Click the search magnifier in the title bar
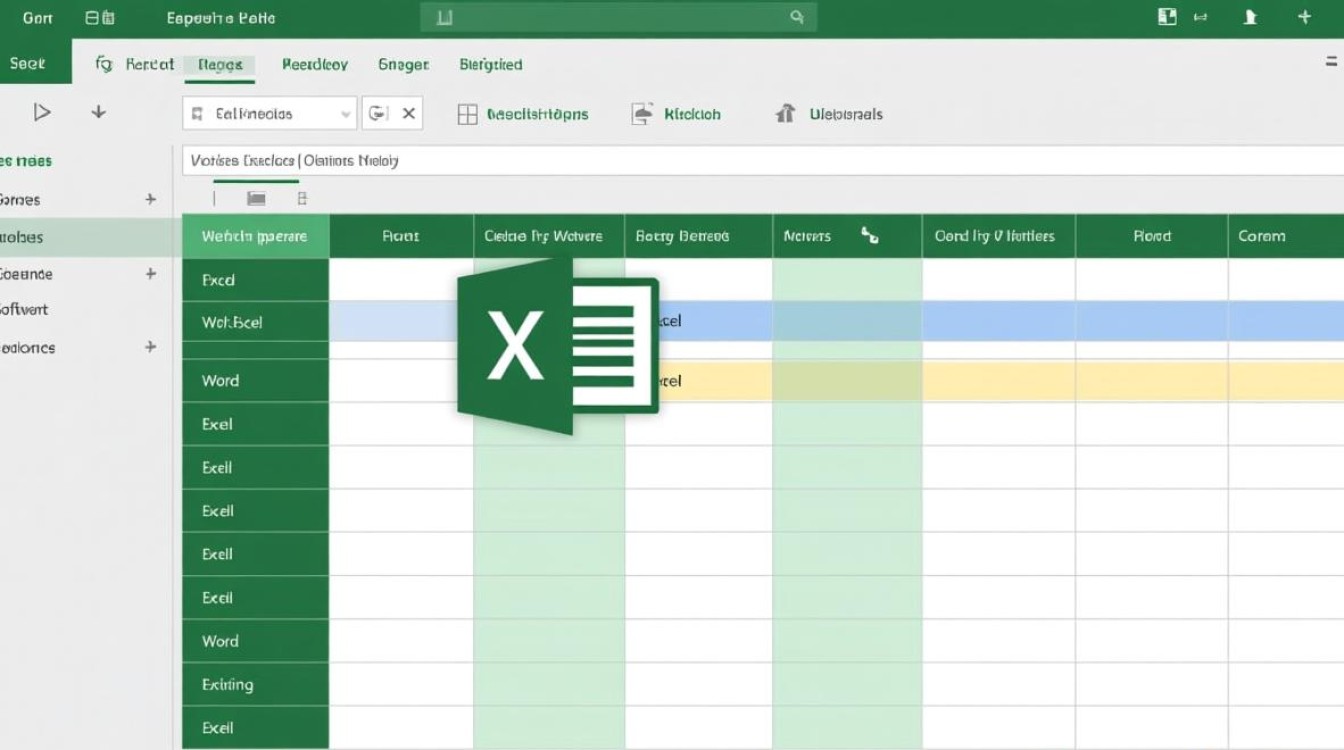The height and width of the screenshot is (750, 1344). pyautogui.click(x=796, y=17)
